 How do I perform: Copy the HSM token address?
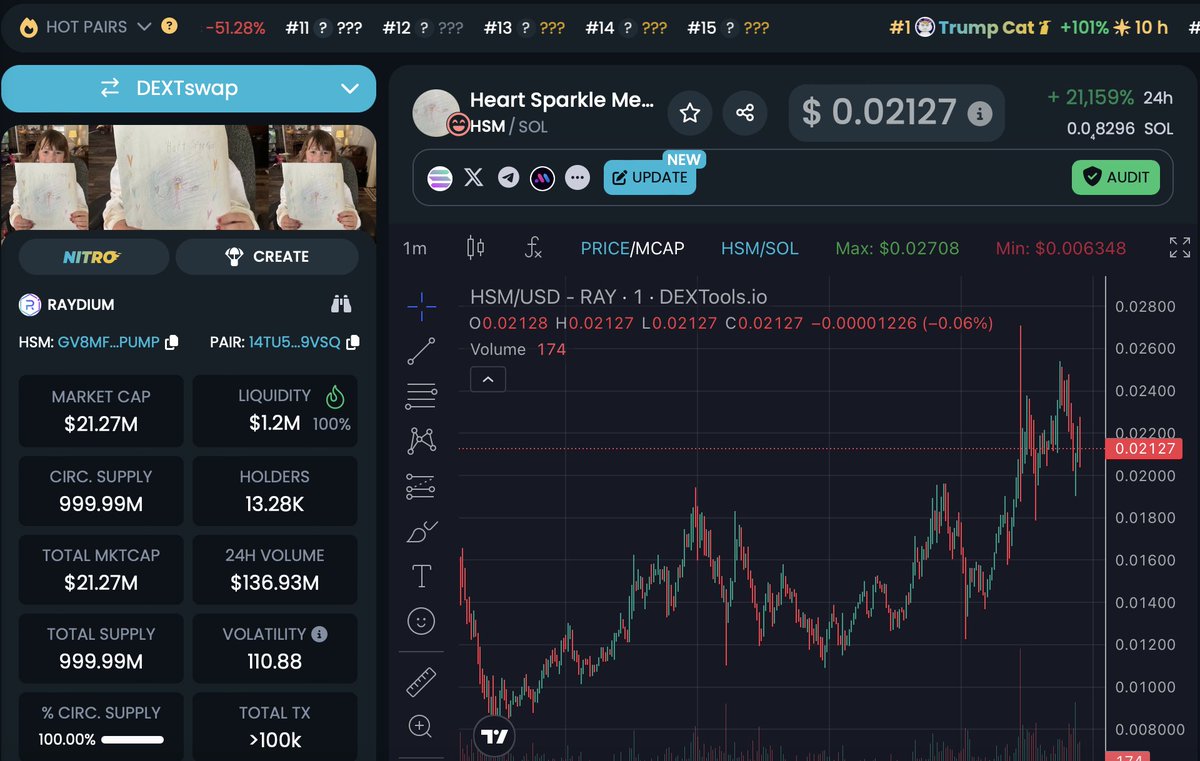(172, 342)
